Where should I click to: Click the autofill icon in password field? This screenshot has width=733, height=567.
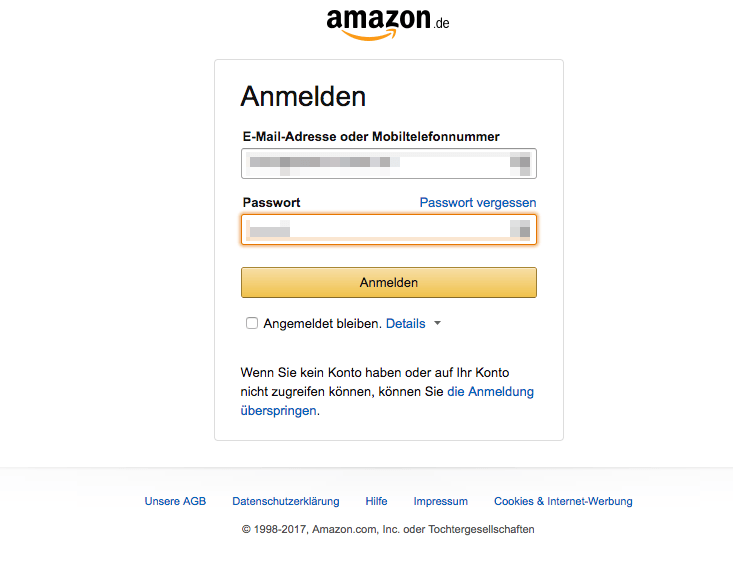[x=520, y=230]
